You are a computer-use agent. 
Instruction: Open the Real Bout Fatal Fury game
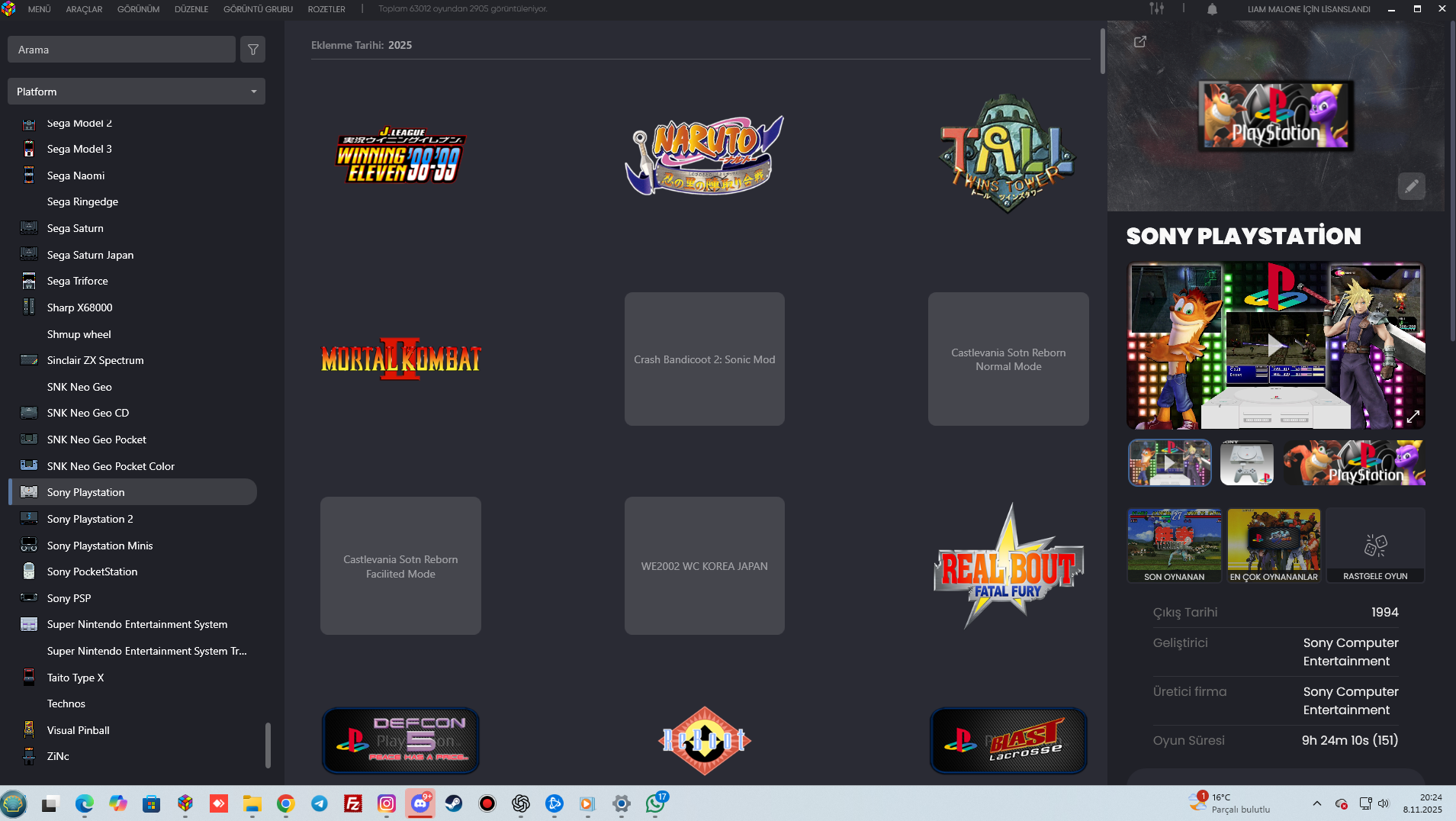pyautogui.click(x=1008, y=565)
